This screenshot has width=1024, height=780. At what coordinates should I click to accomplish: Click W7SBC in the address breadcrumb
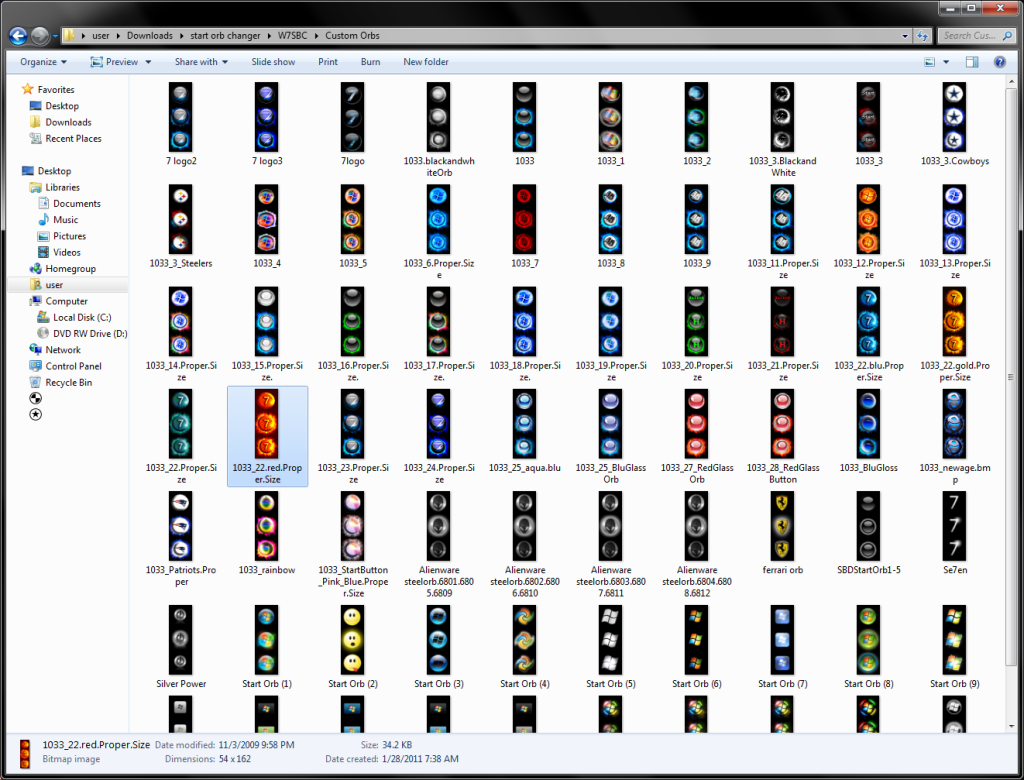292,36
